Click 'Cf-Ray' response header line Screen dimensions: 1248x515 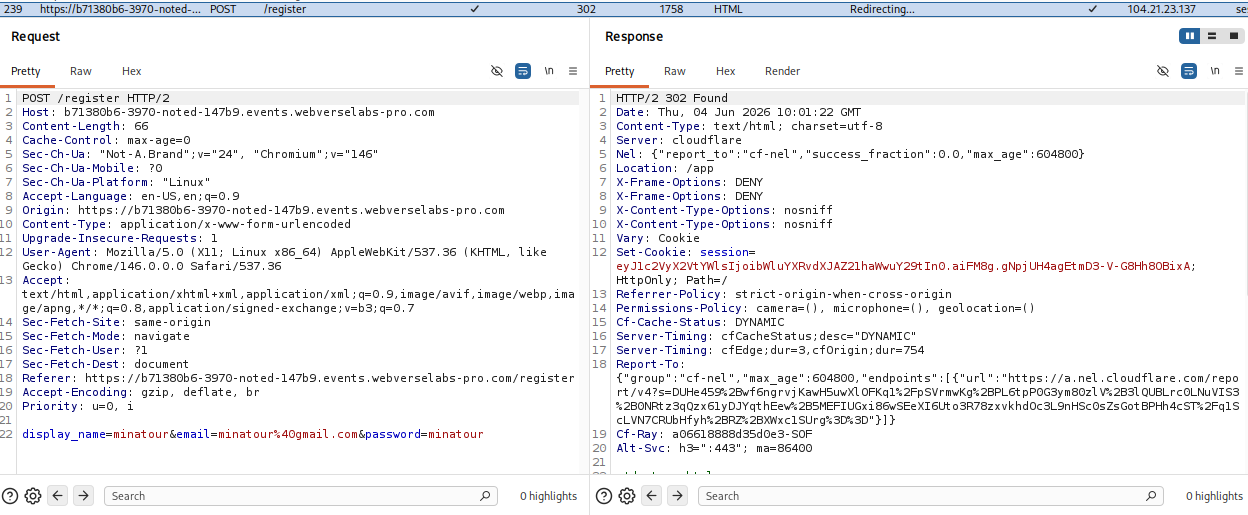714,434
